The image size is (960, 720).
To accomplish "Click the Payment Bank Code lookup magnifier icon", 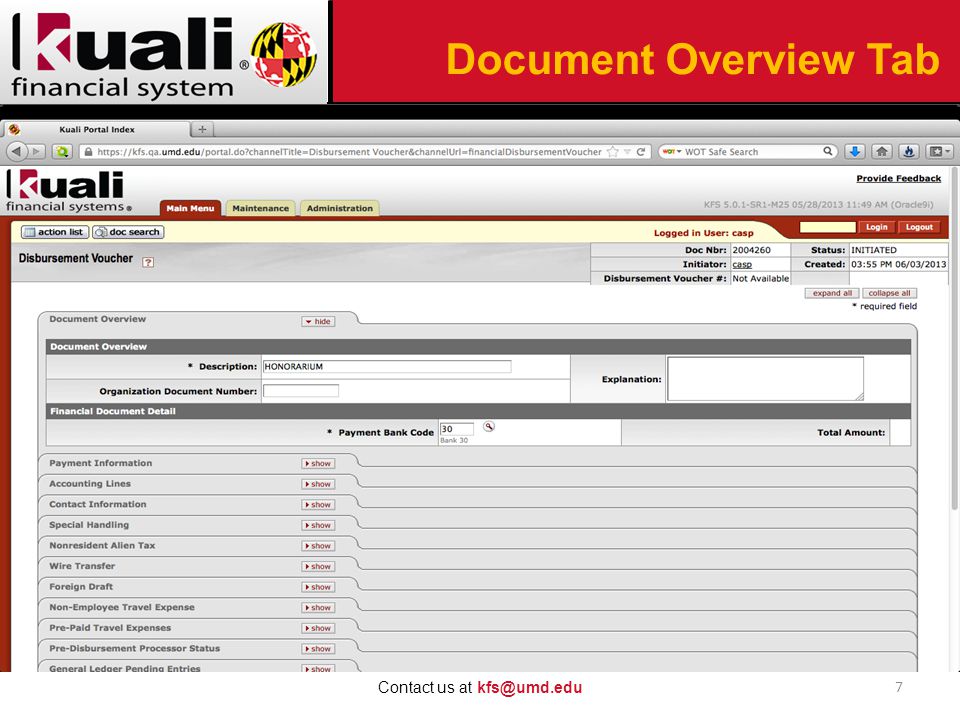I will pyautogui.click(x=489, y=427).
